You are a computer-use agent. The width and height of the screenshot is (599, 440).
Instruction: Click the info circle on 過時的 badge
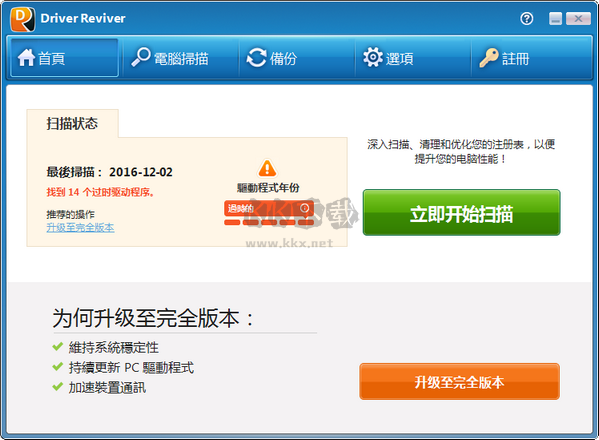(x=304, y=208)
